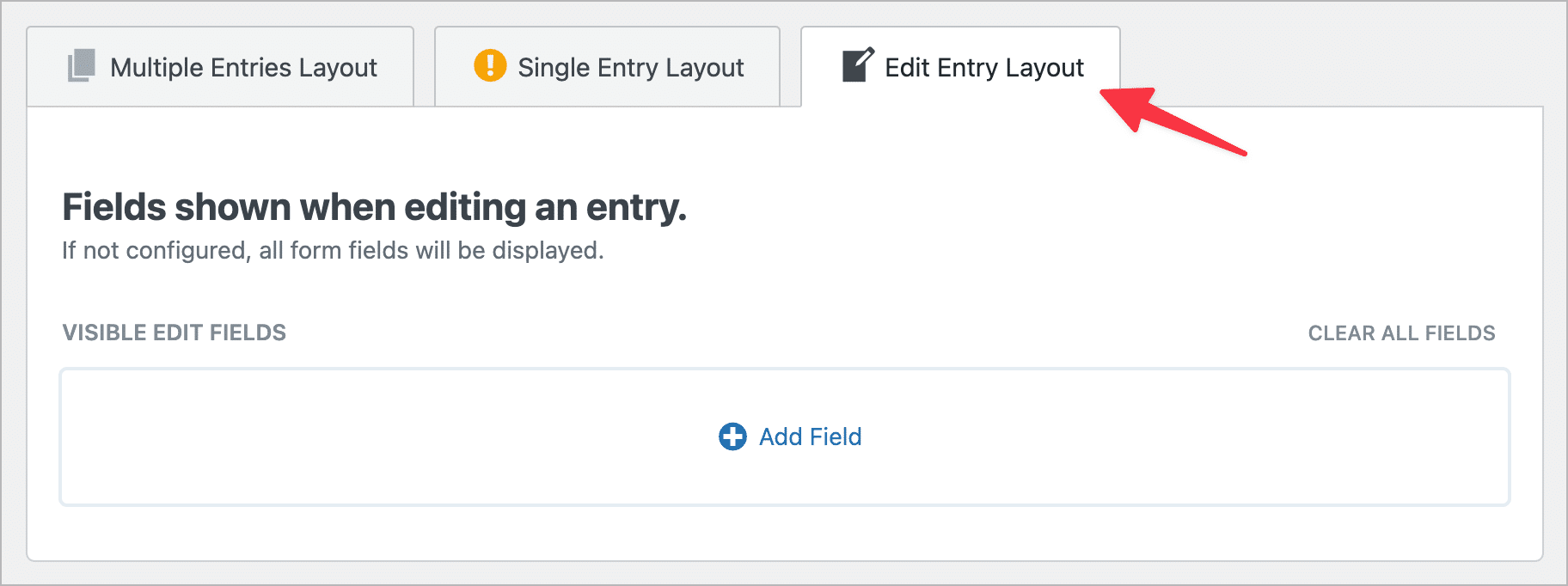Select the stacked-pages icon for multiple entries view
The height and width of the screenshot is (586, 1568).
82,66
